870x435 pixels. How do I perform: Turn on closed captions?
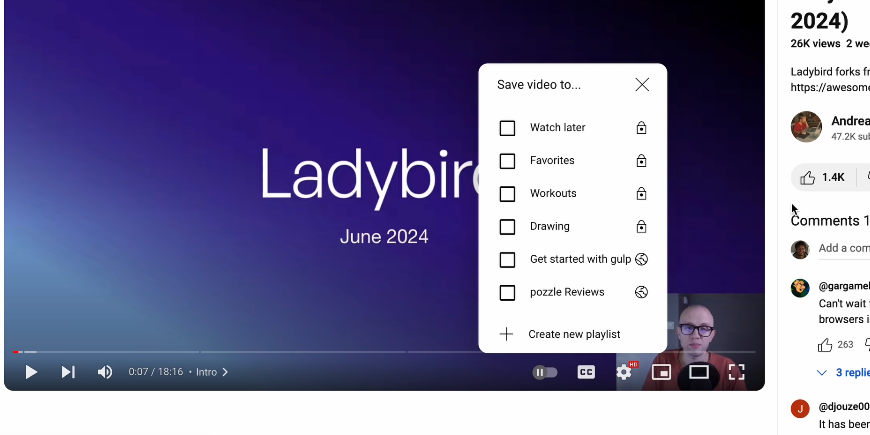click(586, 372)
